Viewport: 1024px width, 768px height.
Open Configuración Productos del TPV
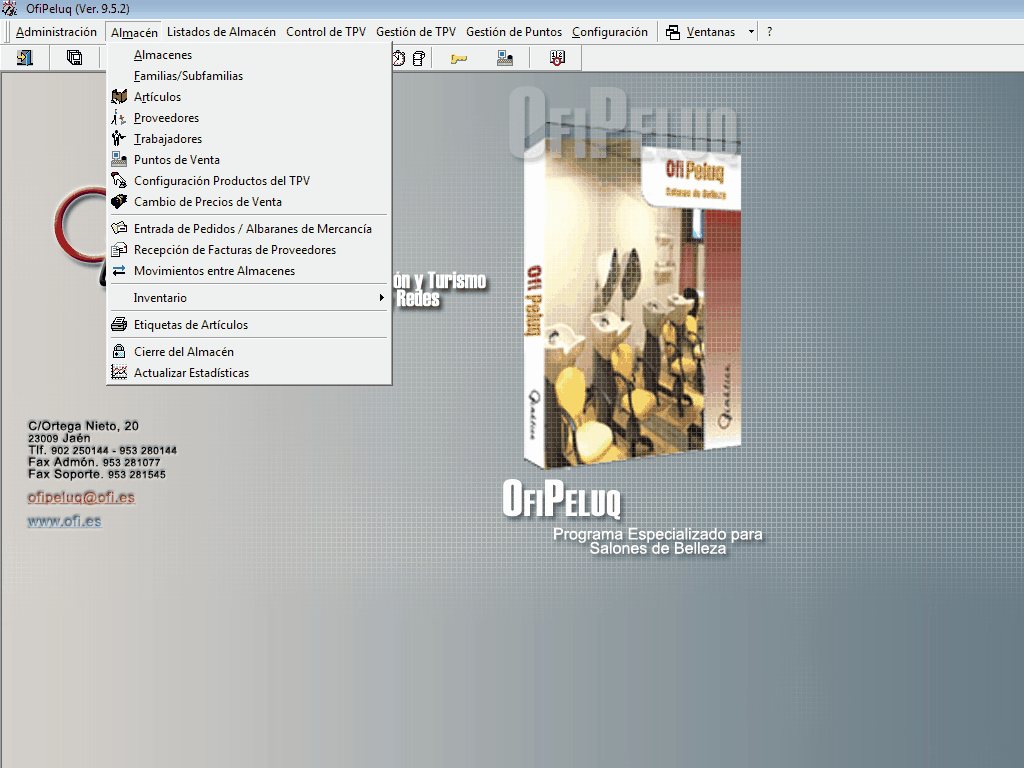pos(249,180)
